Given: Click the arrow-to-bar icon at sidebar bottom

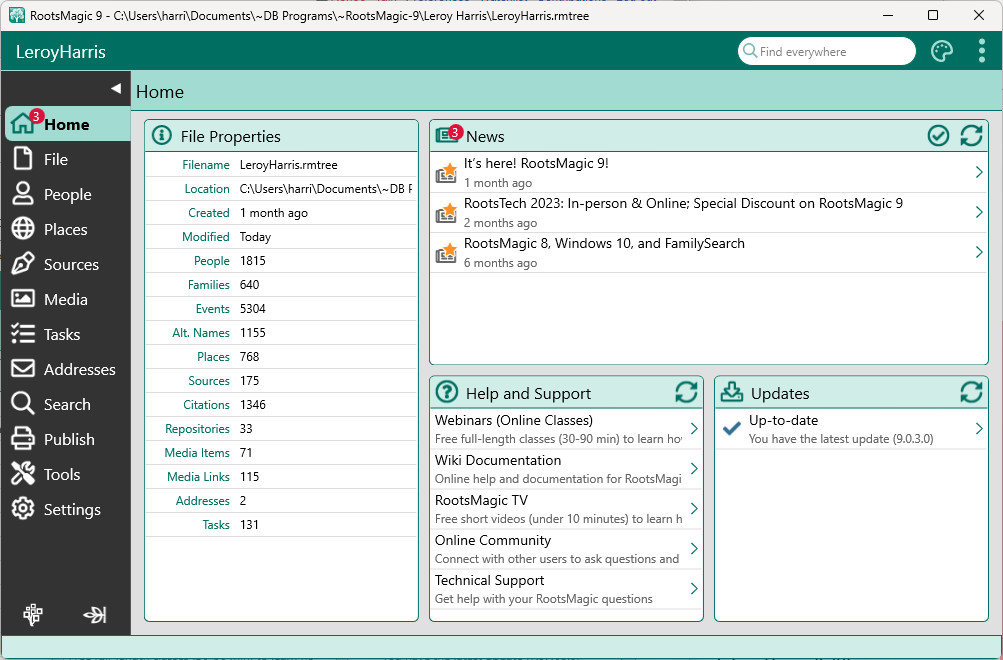Looking at the screenshot, I should coord(95,615).
